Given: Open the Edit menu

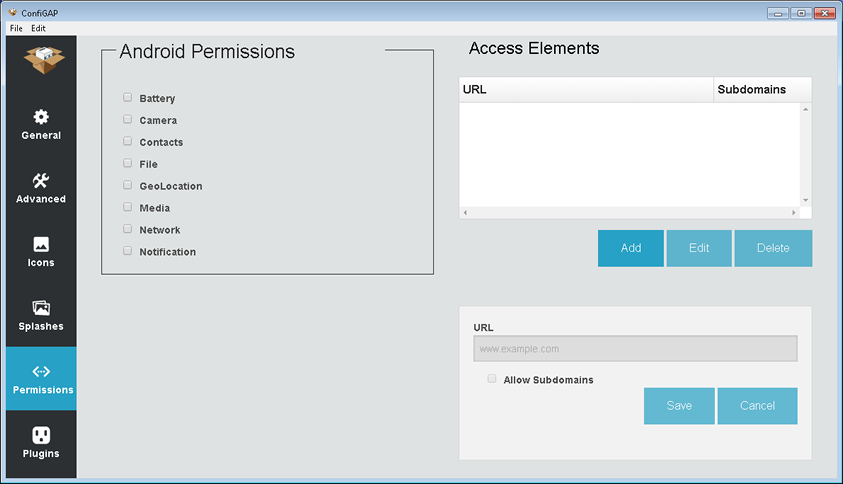Looking at the screenshot, I should pos(38,28).
